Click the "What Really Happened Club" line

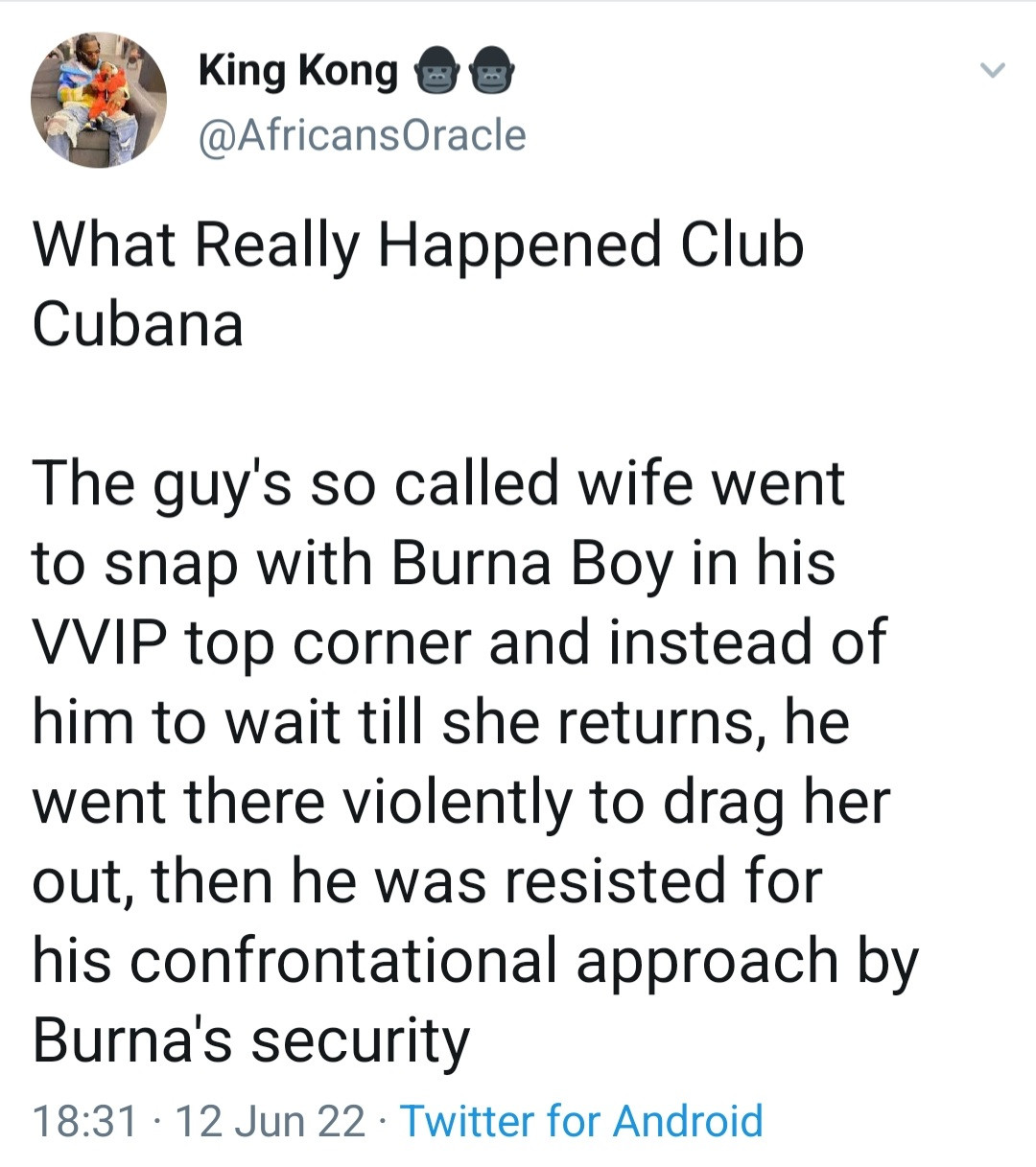click(418, 245)
